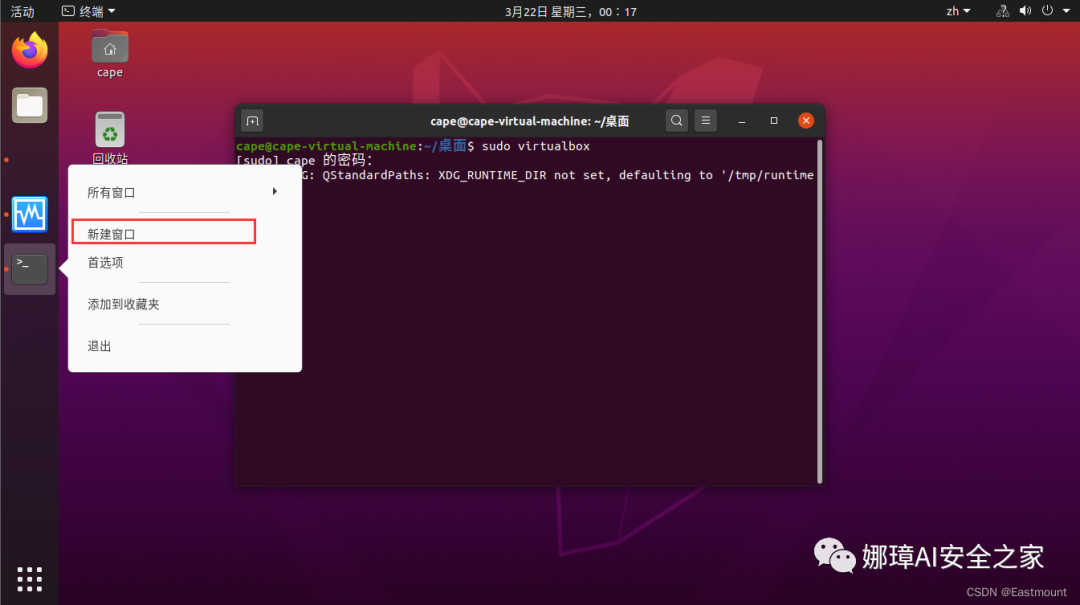Click the terminal vertical scrollbar
Image resolution: width=1080 pixels, height=605 pixels.
coord(820,311)
